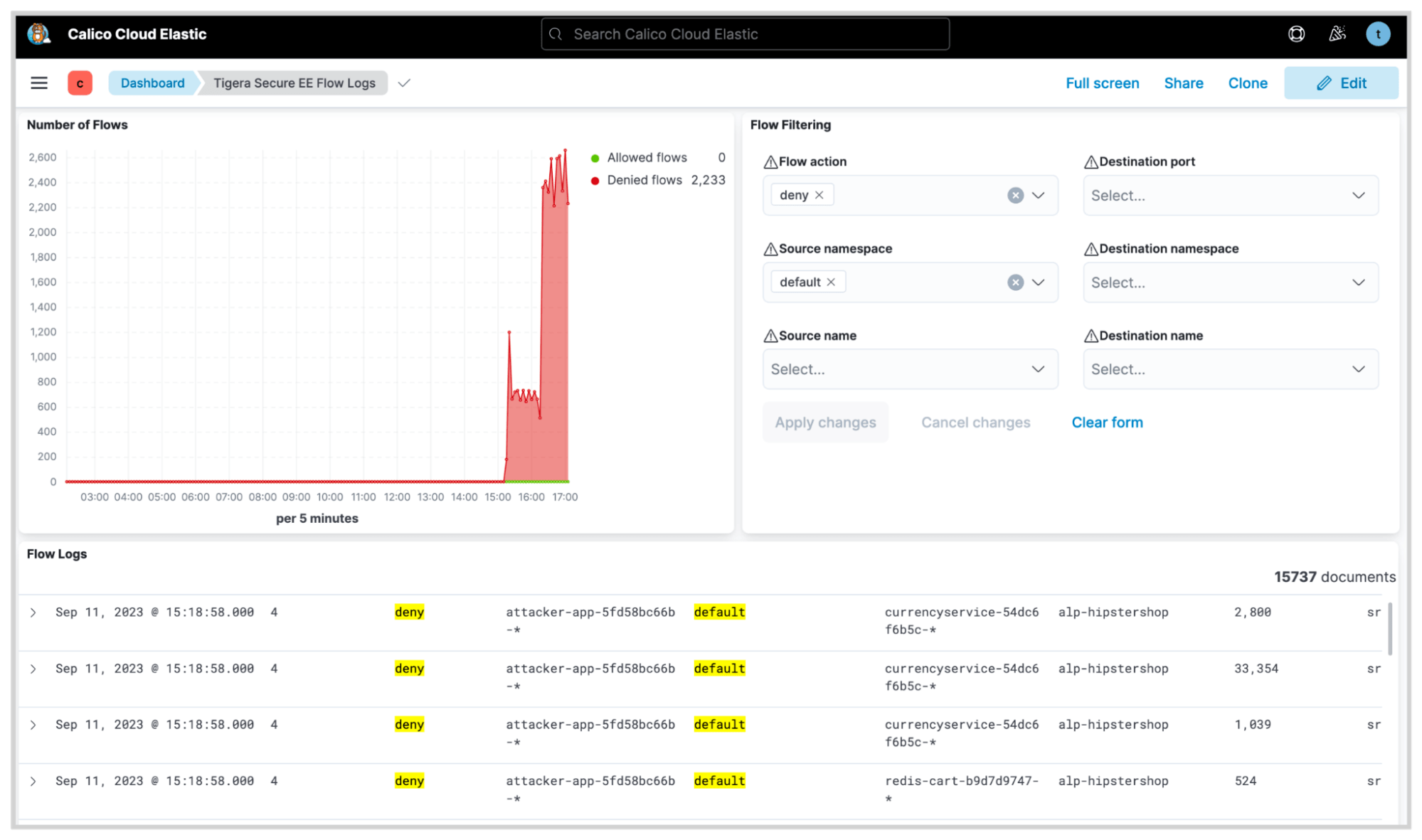1422x840 pixels.
Task: Click the saved checkmark beside breadcrumb
Action: point(404,83)
